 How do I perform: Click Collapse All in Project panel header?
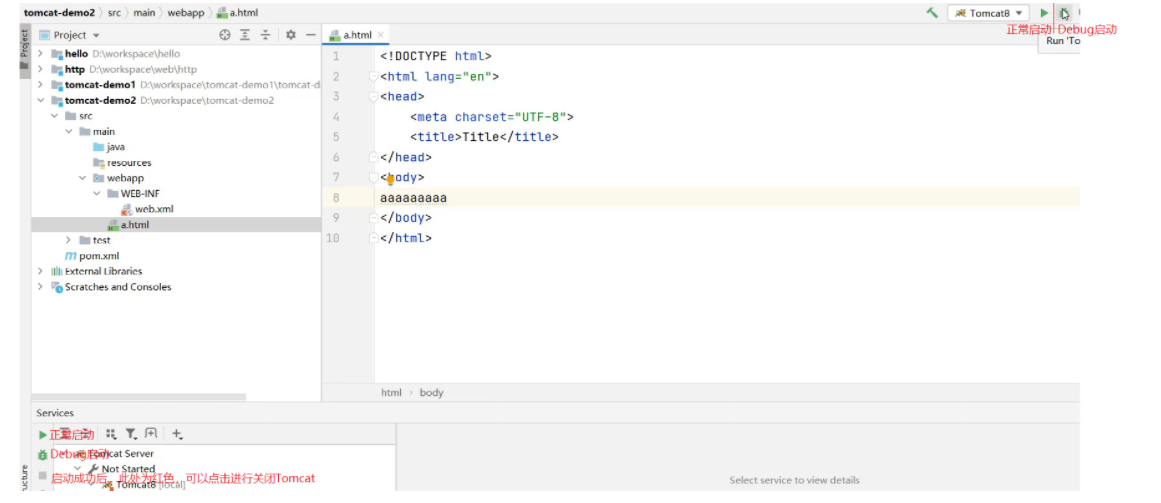pos(265,35)
